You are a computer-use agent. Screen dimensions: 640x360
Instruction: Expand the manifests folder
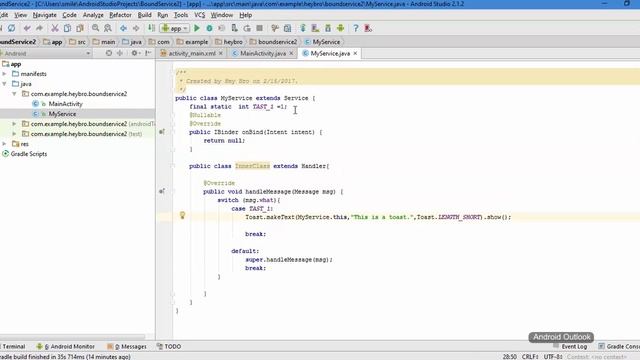tap(4, 74)
